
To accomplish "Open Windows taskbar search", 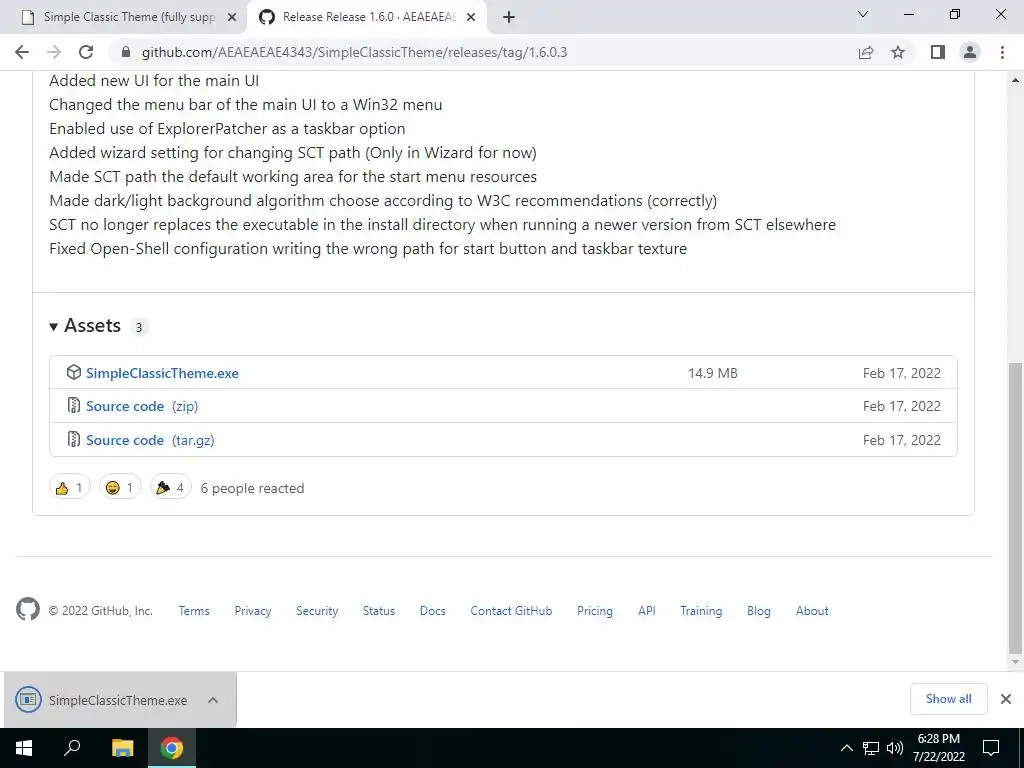I will point(72,748).
